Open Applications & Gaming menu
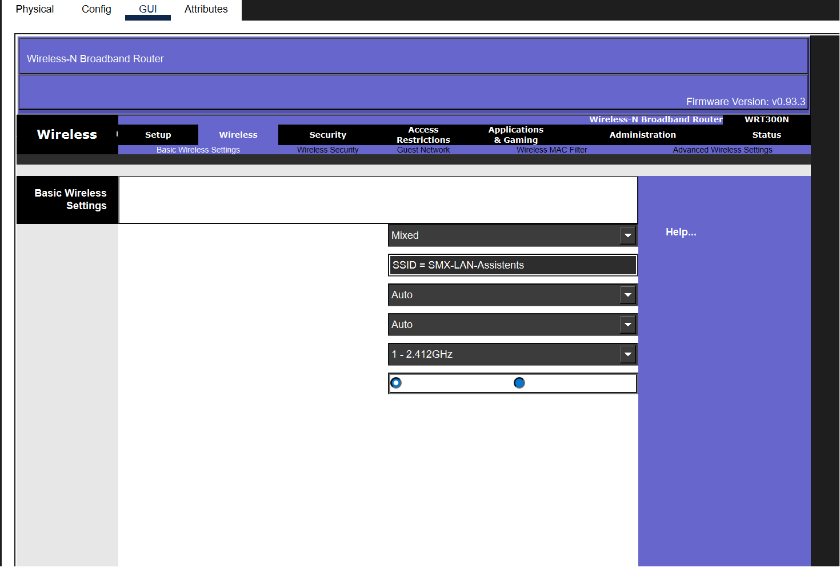840x567 pixels. [x=516, y=135]
